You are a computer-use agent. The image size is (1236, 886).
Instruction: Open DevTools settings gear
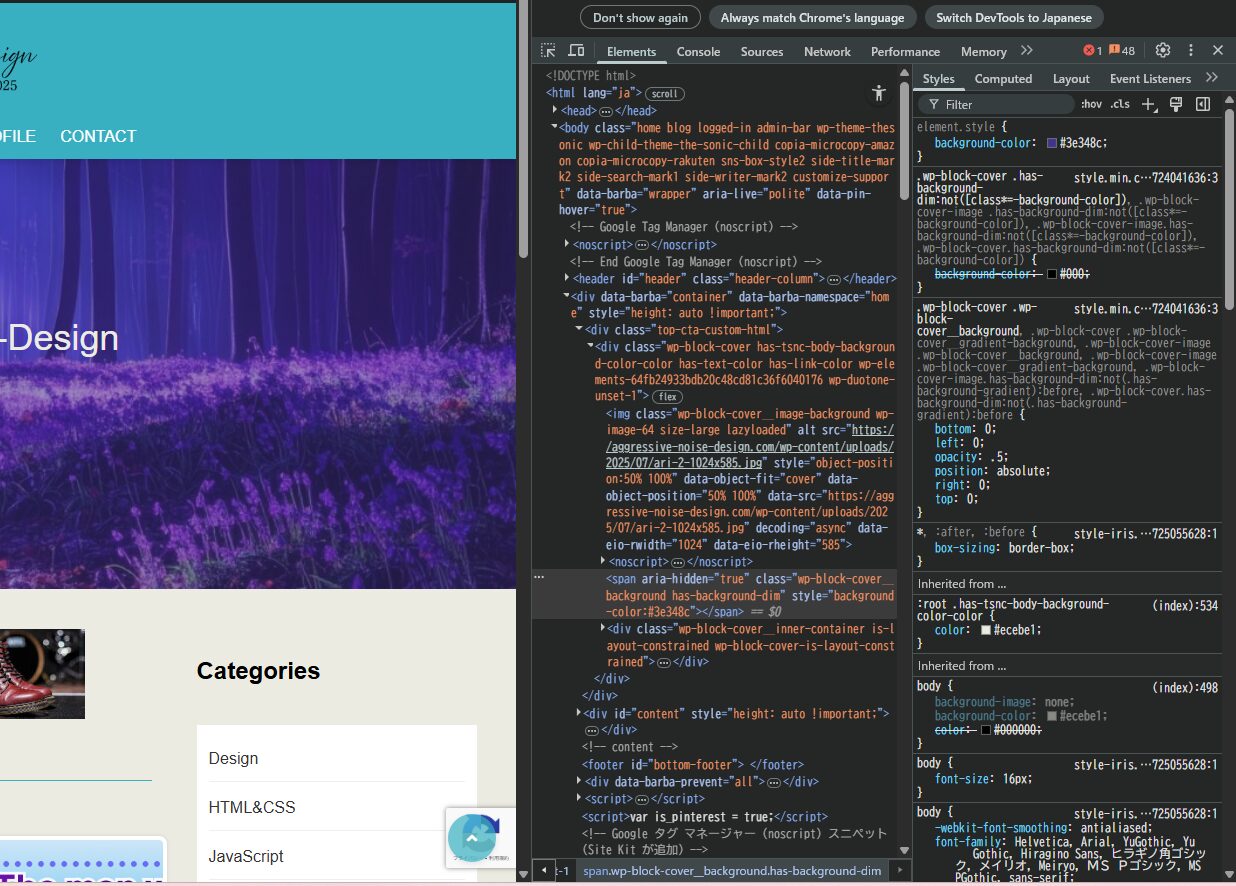(x=1162, y=51)
